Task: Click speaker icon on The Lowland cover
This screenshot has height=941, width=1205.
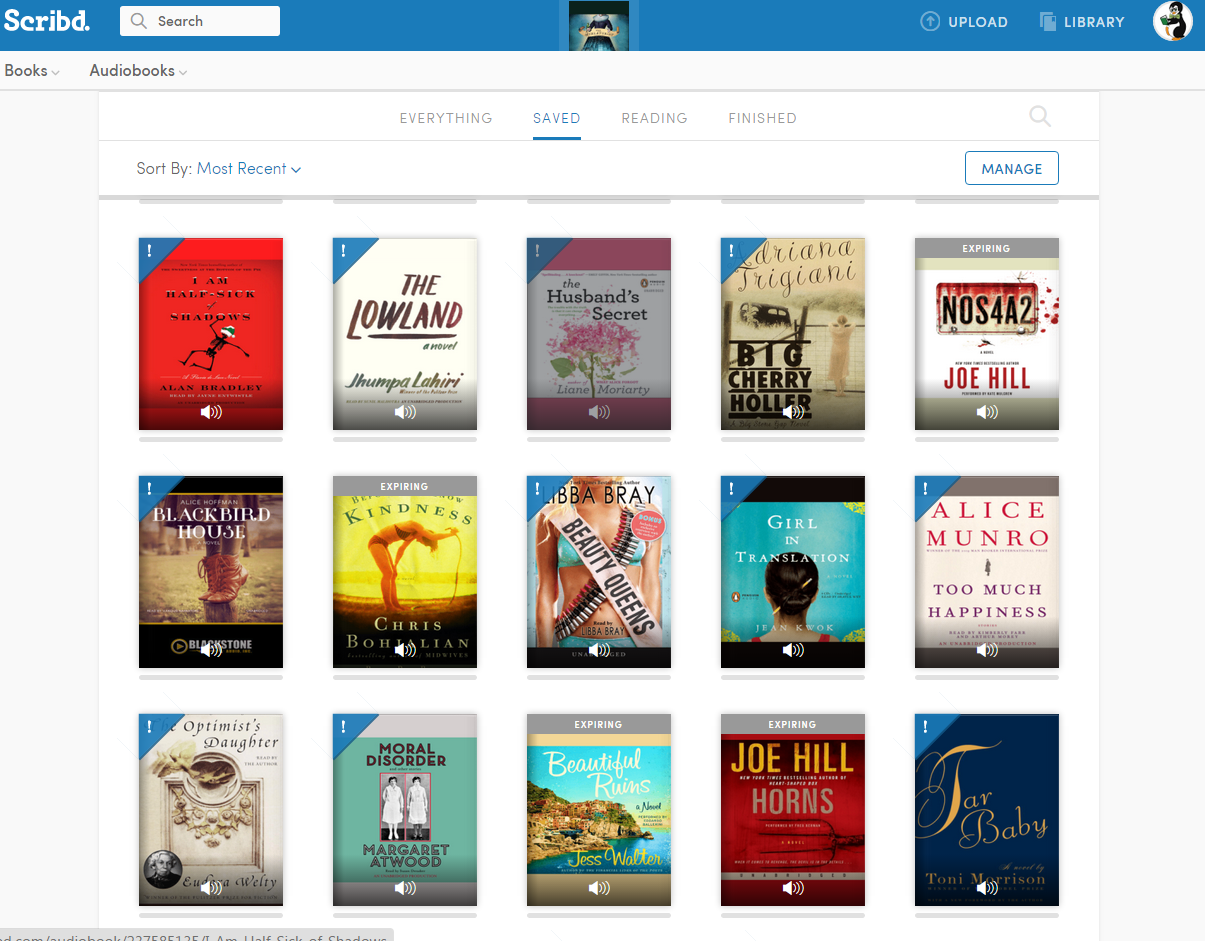Action: (405, 412)
